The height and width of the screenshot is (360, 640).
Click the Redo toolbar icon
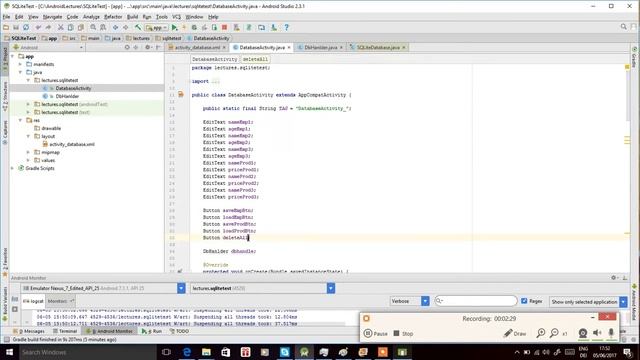coord(48,27)
